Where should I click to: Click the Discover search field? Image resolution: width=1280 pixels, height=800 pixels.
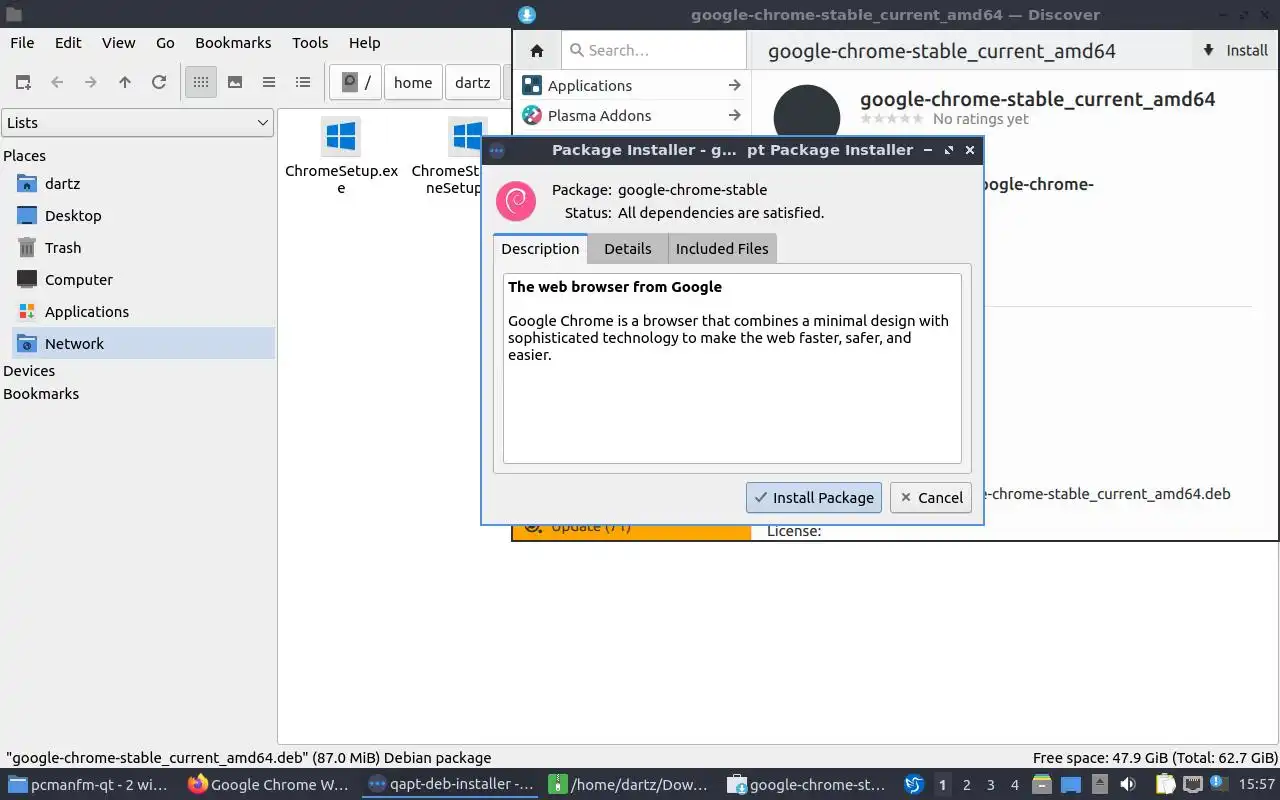coord(654,50)
